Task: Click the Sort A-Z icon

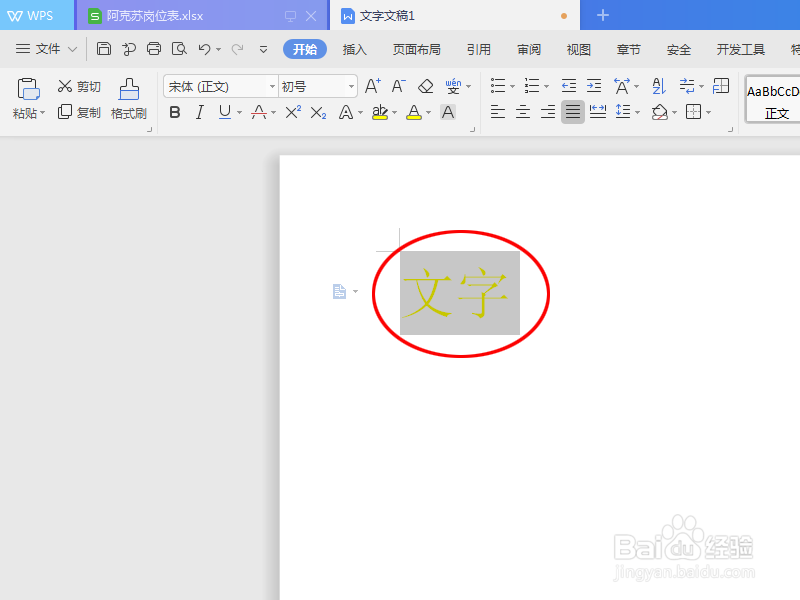Action: tap(659, 86)
